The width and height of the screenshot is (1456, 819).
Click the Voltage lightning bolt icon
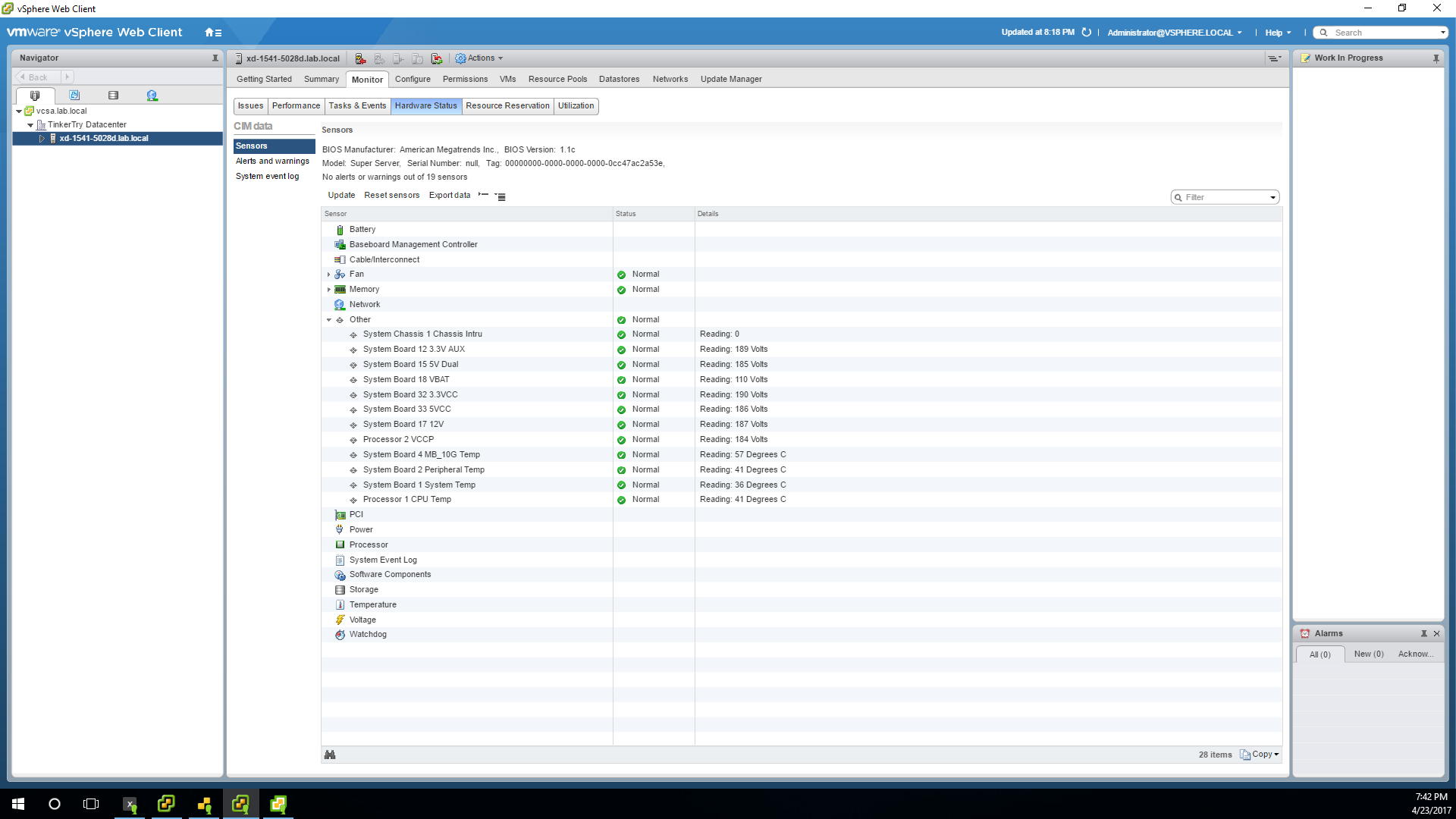coord(340,620)
